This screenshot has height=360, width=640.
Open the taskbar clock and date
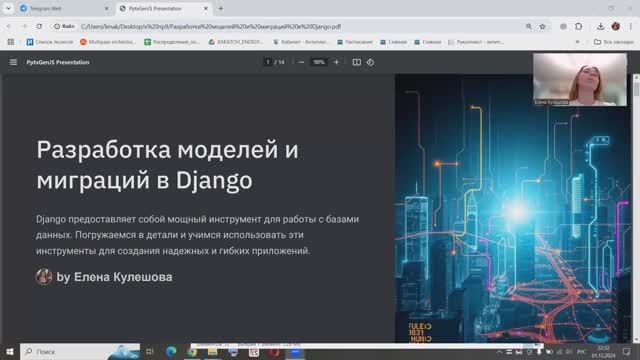pyautogui.click(x=603, y=352)
